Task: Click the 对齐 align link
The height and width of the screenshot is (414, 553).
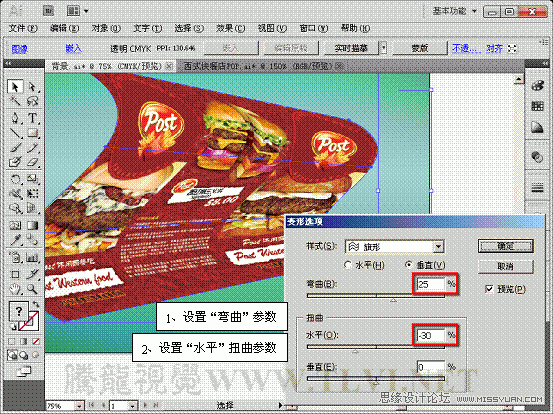Action: tap(494, 48)
